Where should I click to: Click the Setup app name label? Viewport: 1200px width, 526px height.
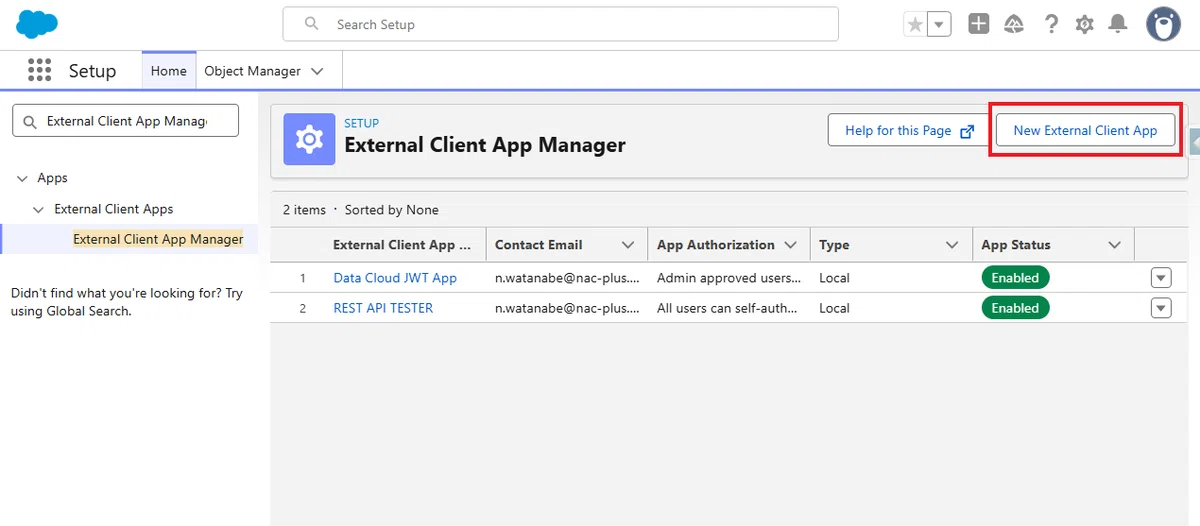[92, 71]
